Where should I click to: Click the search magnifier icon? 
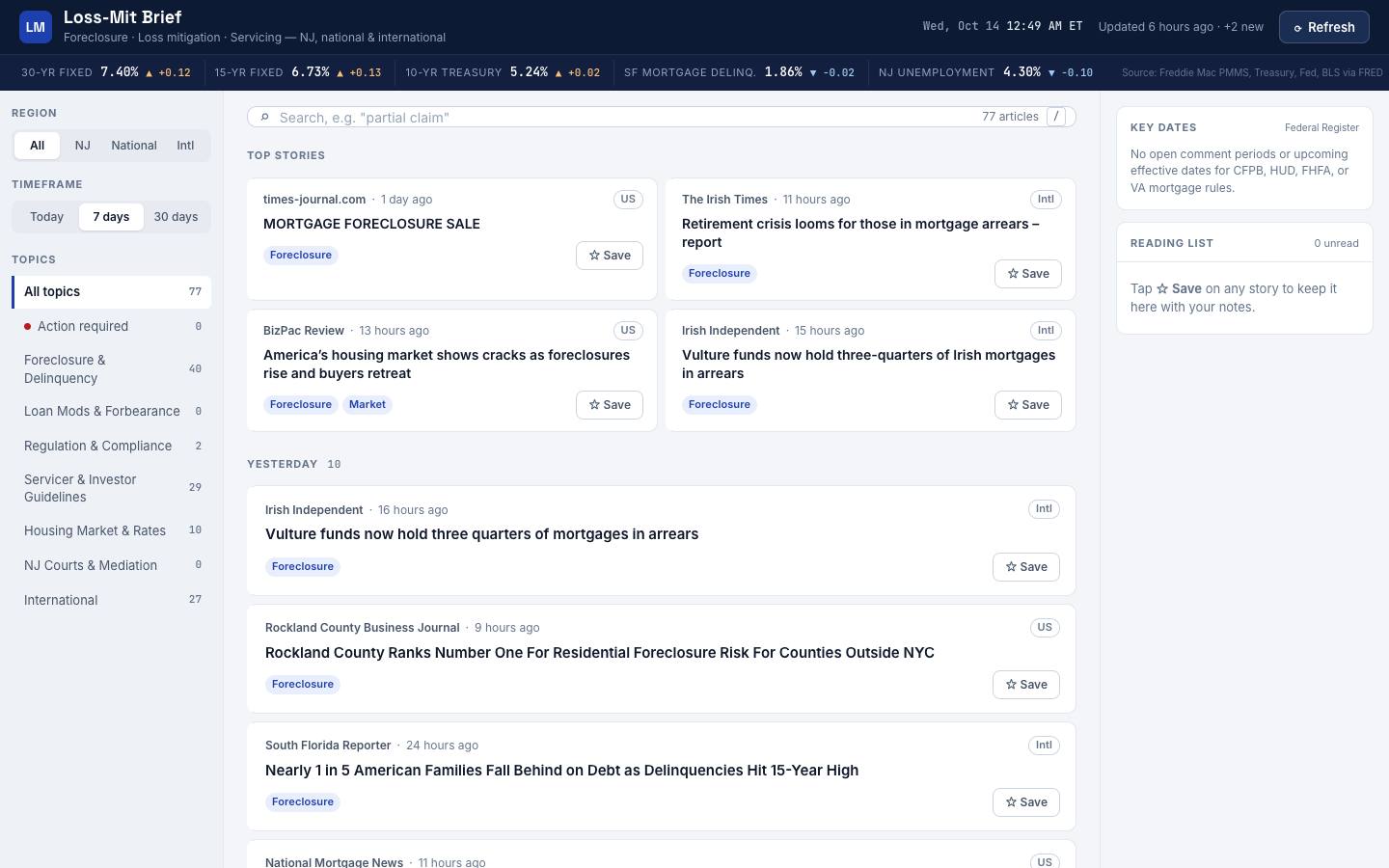pos(264,117)
